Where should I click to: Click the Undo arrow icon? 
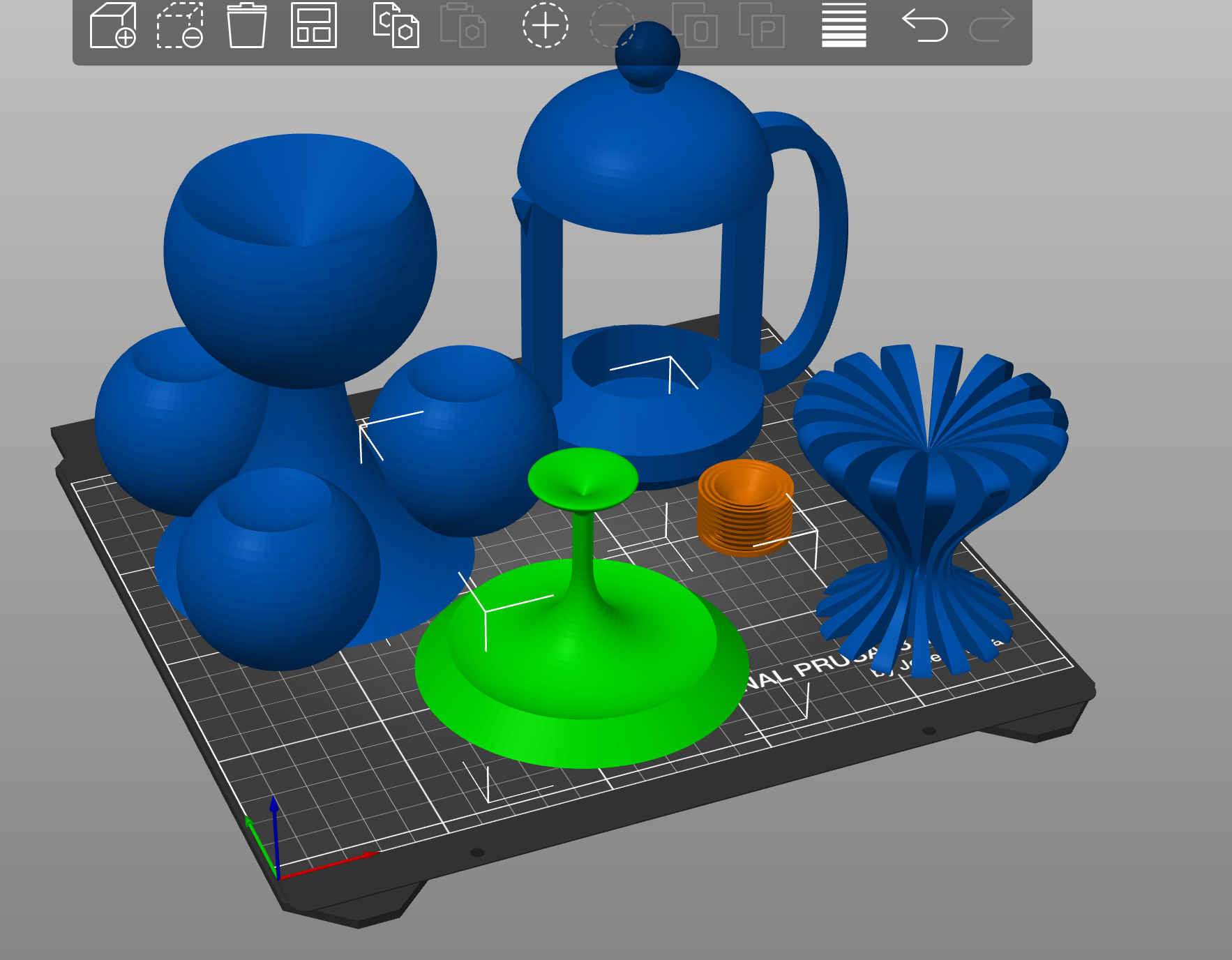point(925,25)
